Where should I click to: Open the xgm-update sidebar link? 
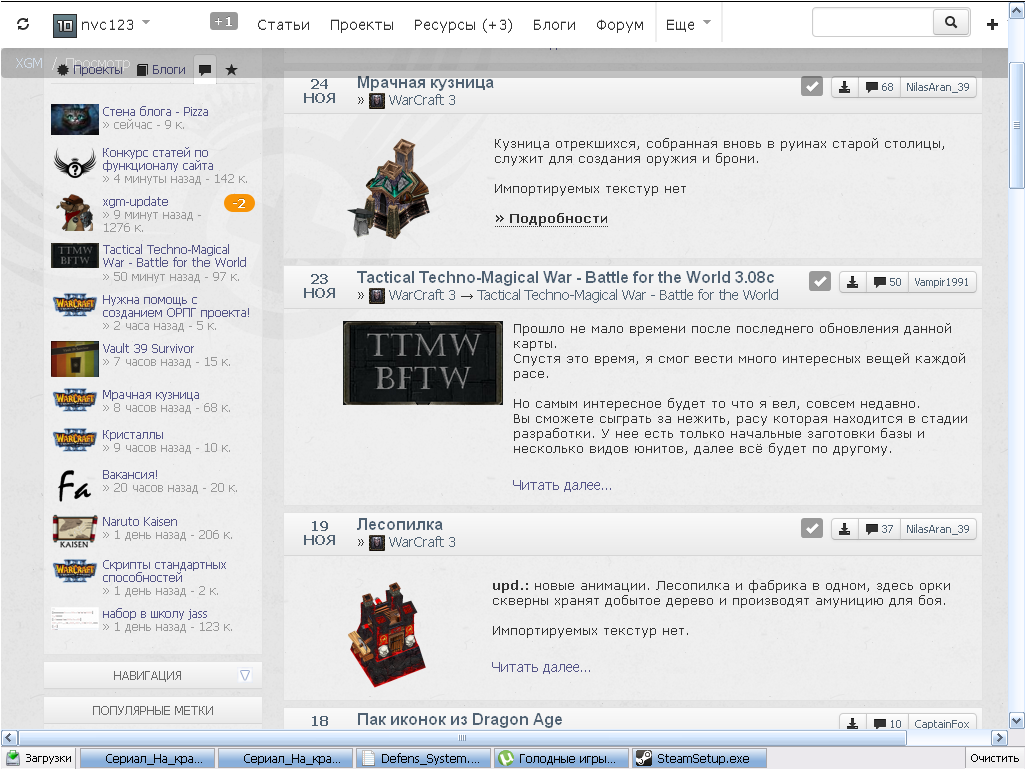135,201
